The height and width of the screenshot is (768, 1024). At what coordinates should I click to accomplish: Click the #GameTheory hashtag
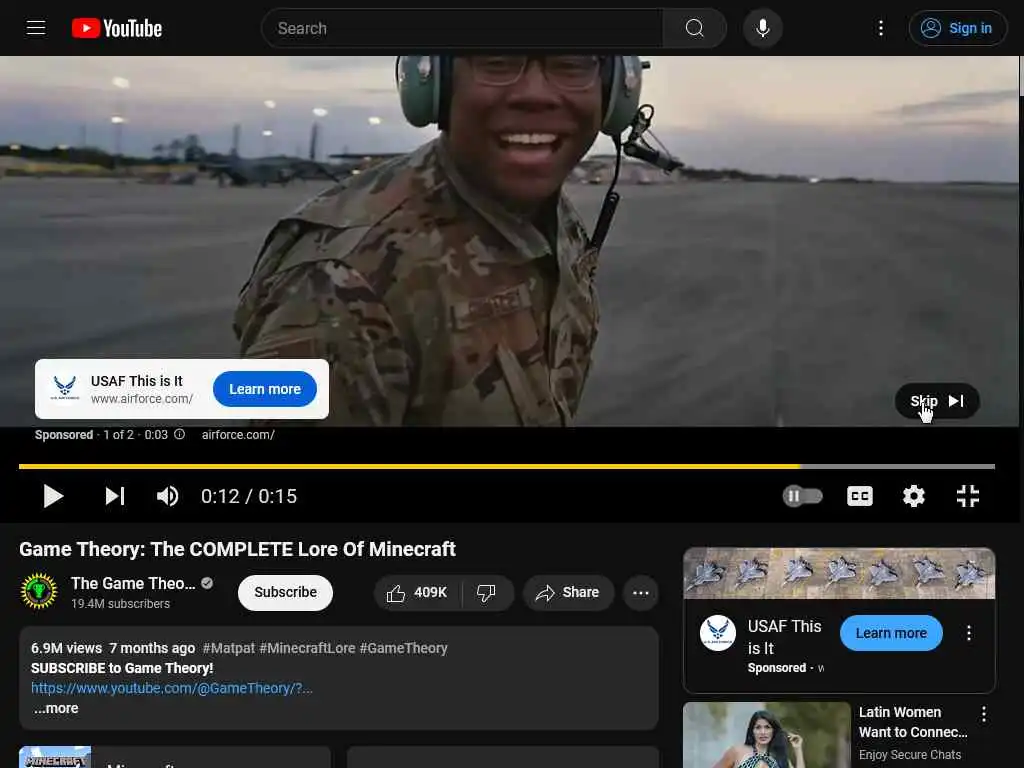[404, 648]
